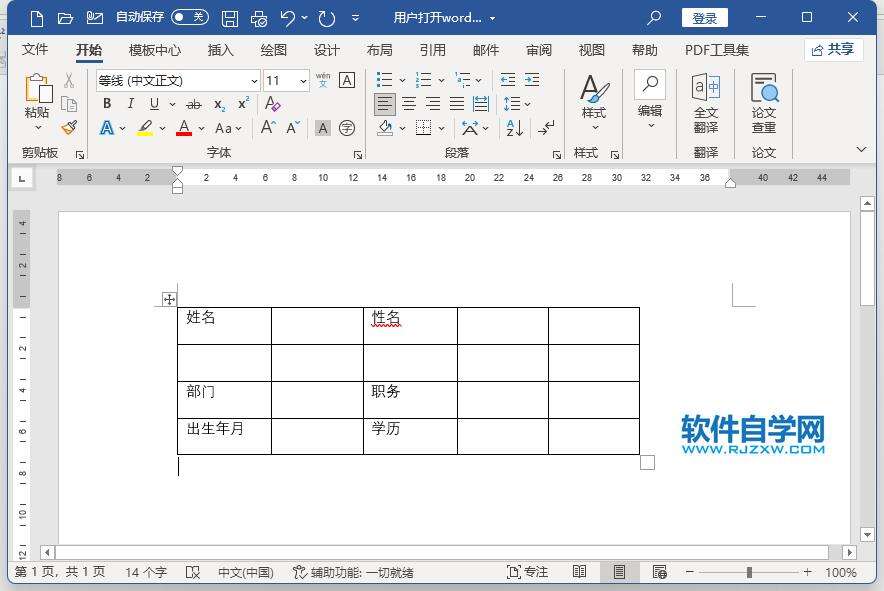Click Clear All Formatting eraser icon
This screenshot has height=591, width=884.
pos(272,104)
